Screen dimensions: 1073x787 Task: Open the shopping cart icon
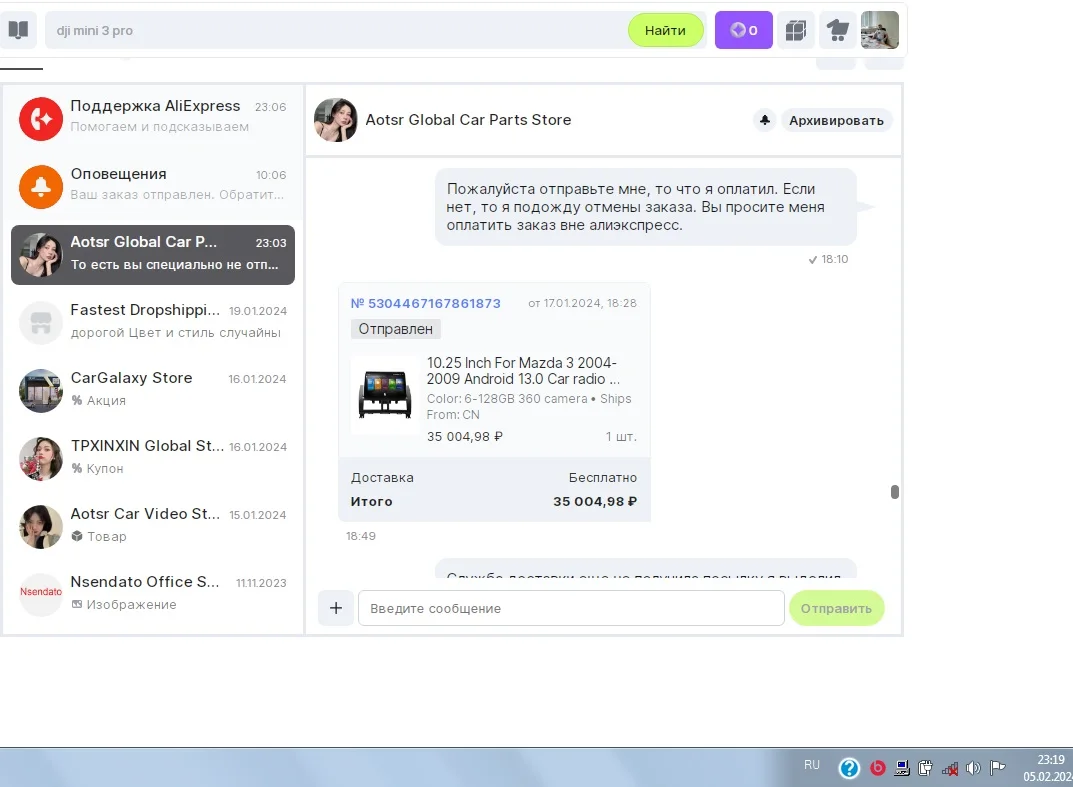click(838, 30)
